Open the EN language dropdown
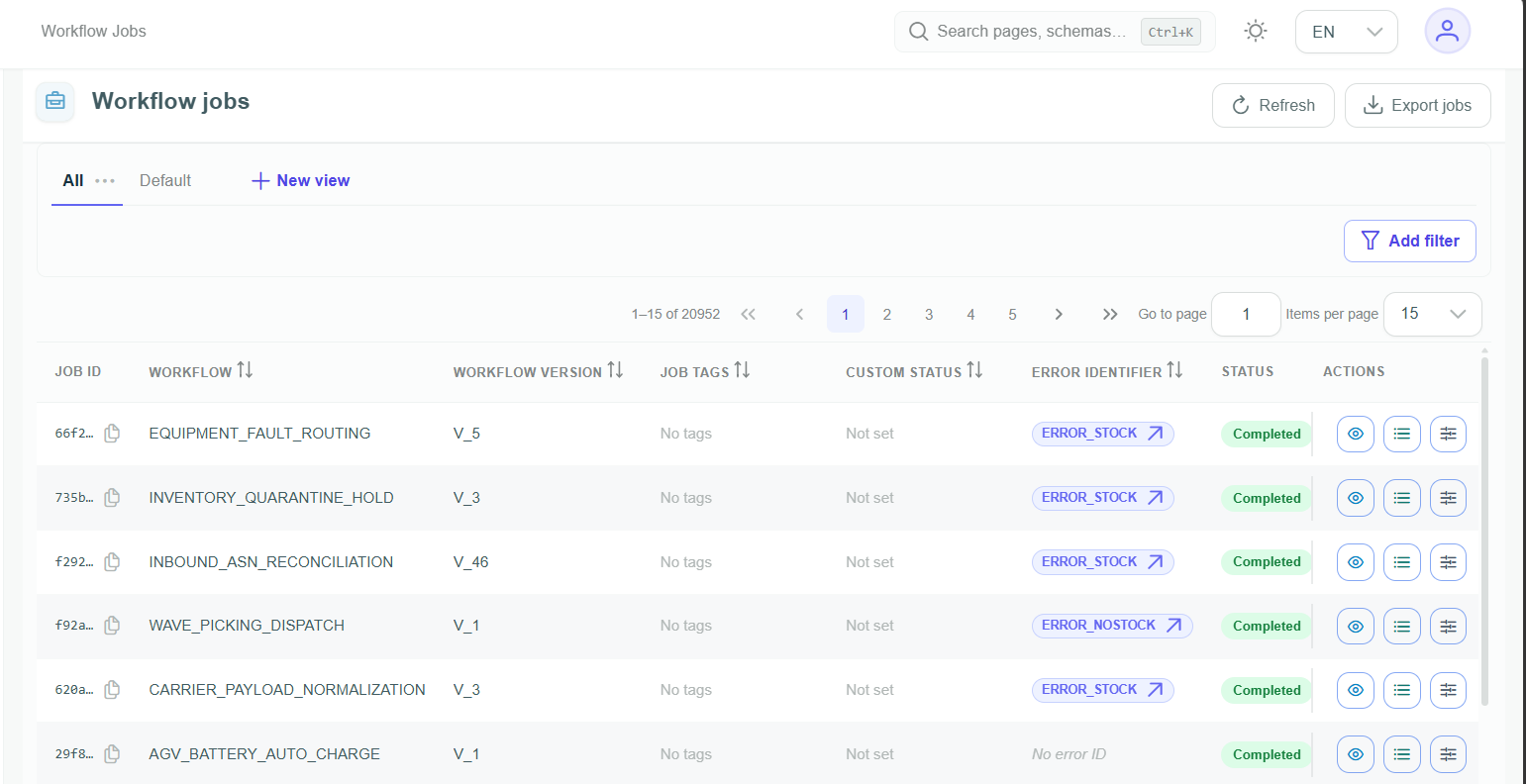Screen dimensions: 1526x784 click(x=1347, y=32)
